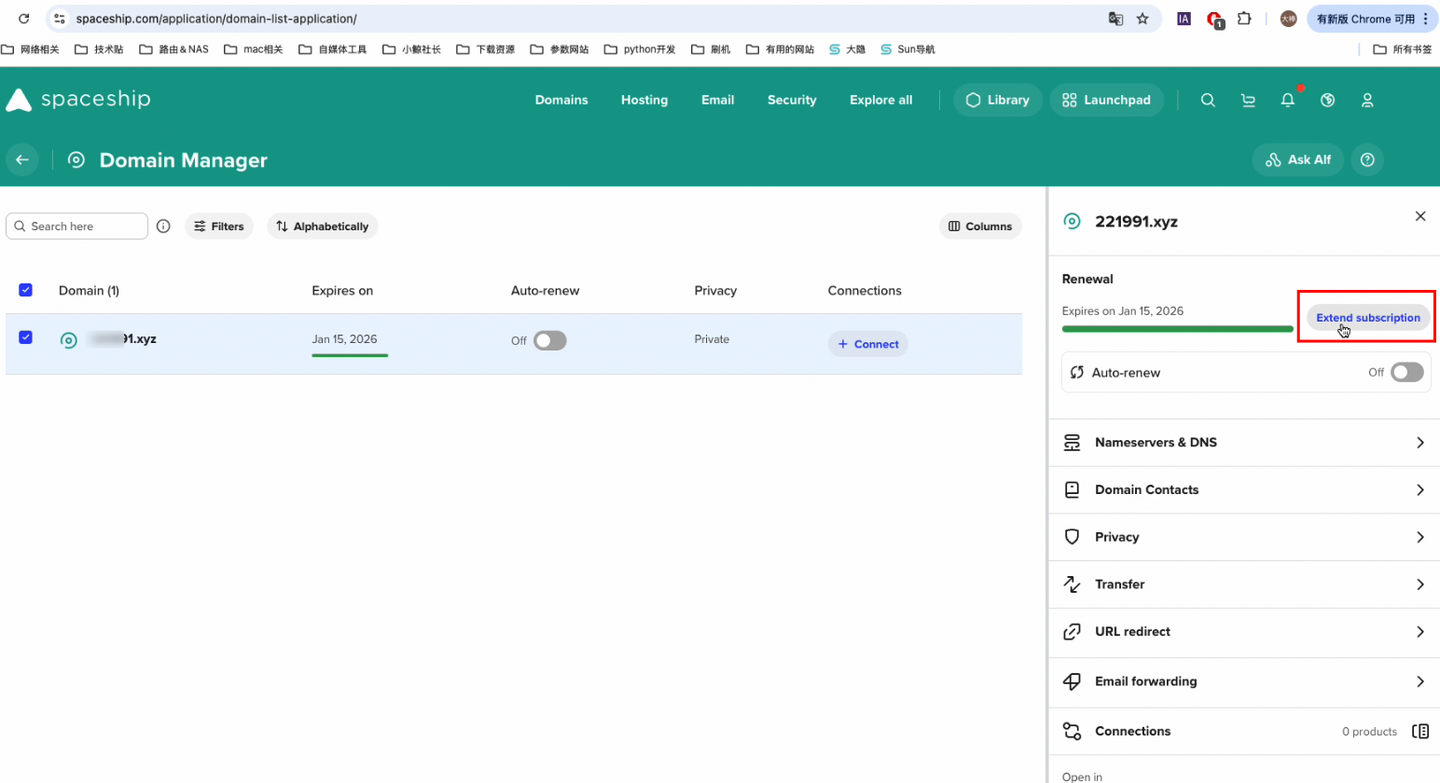The height and width of the screenshot is (783, 1440).
Task: Click the Expires on column header
Action: [342, 291]
